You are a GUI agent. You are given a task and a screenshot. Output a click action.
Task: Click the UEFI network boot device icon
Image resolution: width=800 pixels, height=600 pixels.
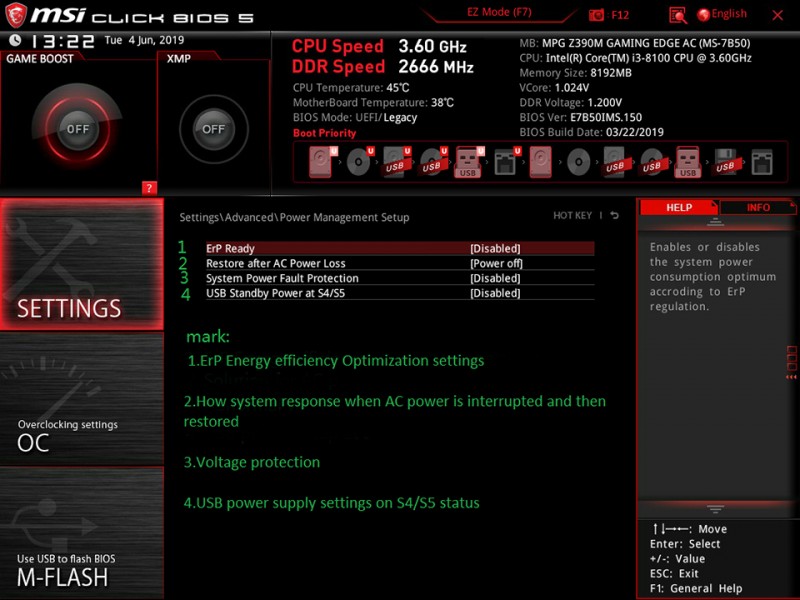pos(507,162)
